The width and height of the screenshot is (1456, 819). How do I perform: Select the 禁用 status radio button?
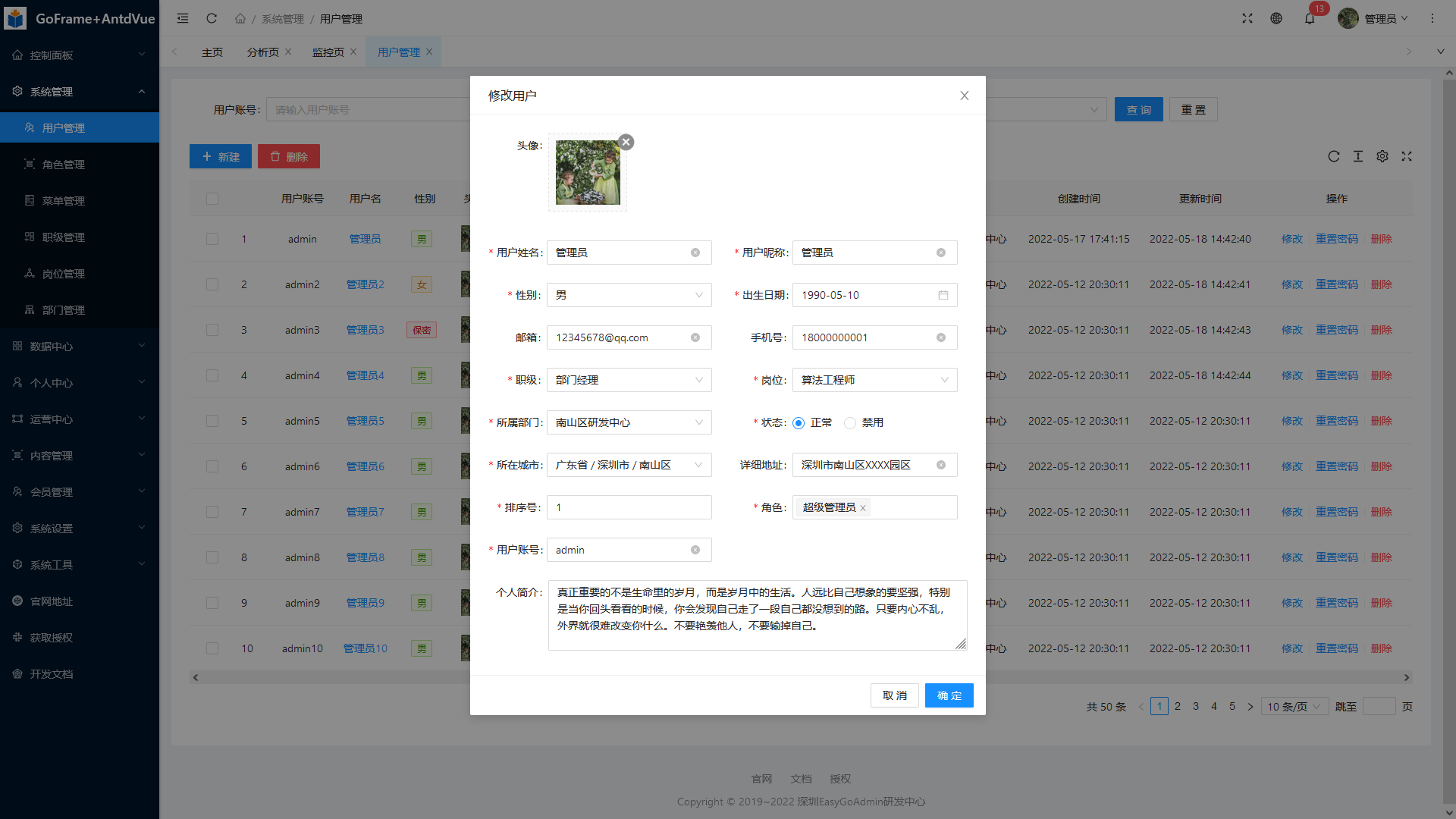click(850, 423)
